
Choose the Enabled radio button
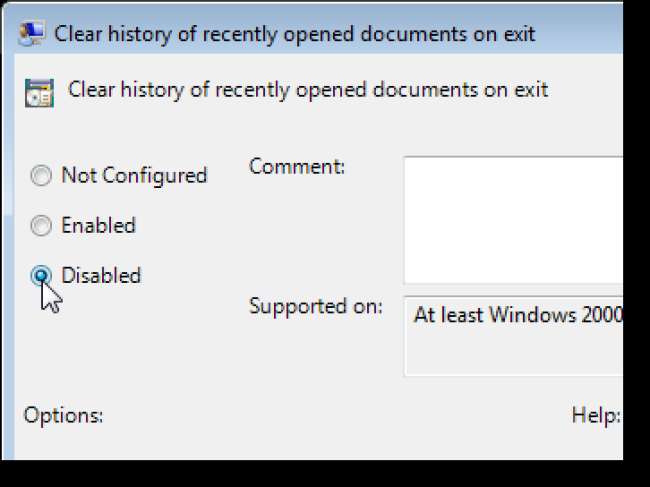coord(41,226)
